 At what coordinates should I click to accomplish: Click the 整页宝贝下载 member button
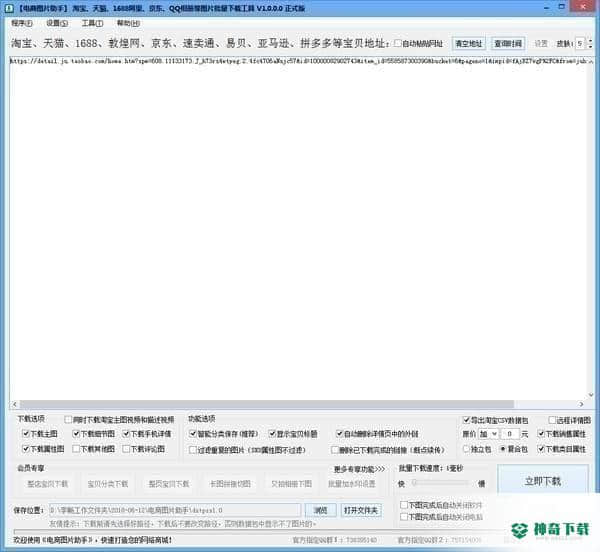pos(169,484)
